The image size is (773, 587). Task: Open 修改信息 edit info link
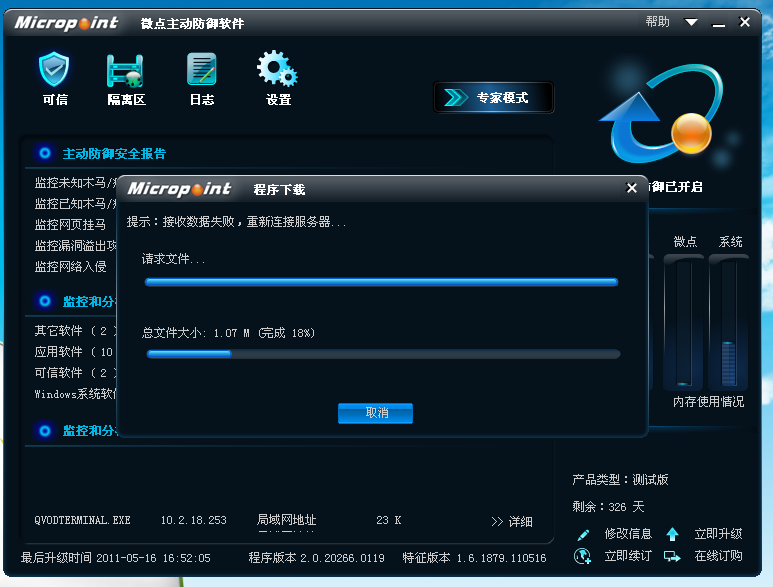(x=628, y=534)
